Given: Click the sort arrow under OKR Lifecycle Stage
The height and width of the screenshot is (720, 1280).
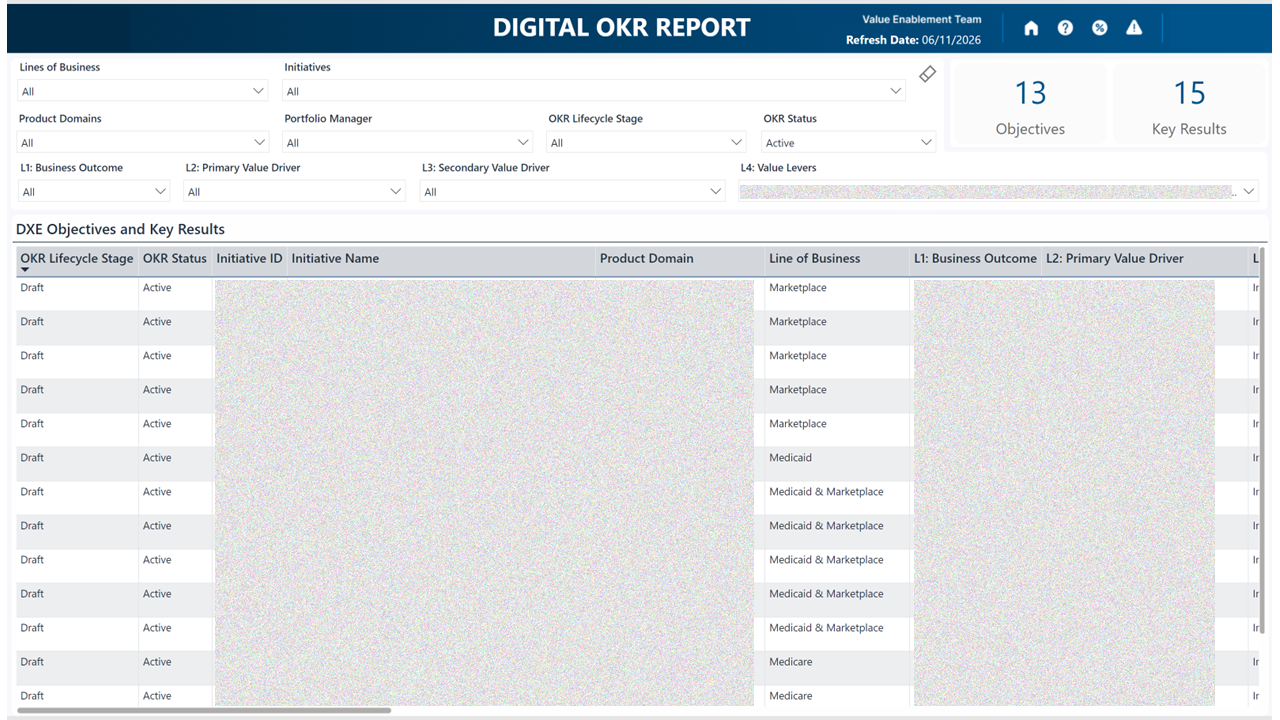Looking at the screenshot, I should (x=25, y=270).
